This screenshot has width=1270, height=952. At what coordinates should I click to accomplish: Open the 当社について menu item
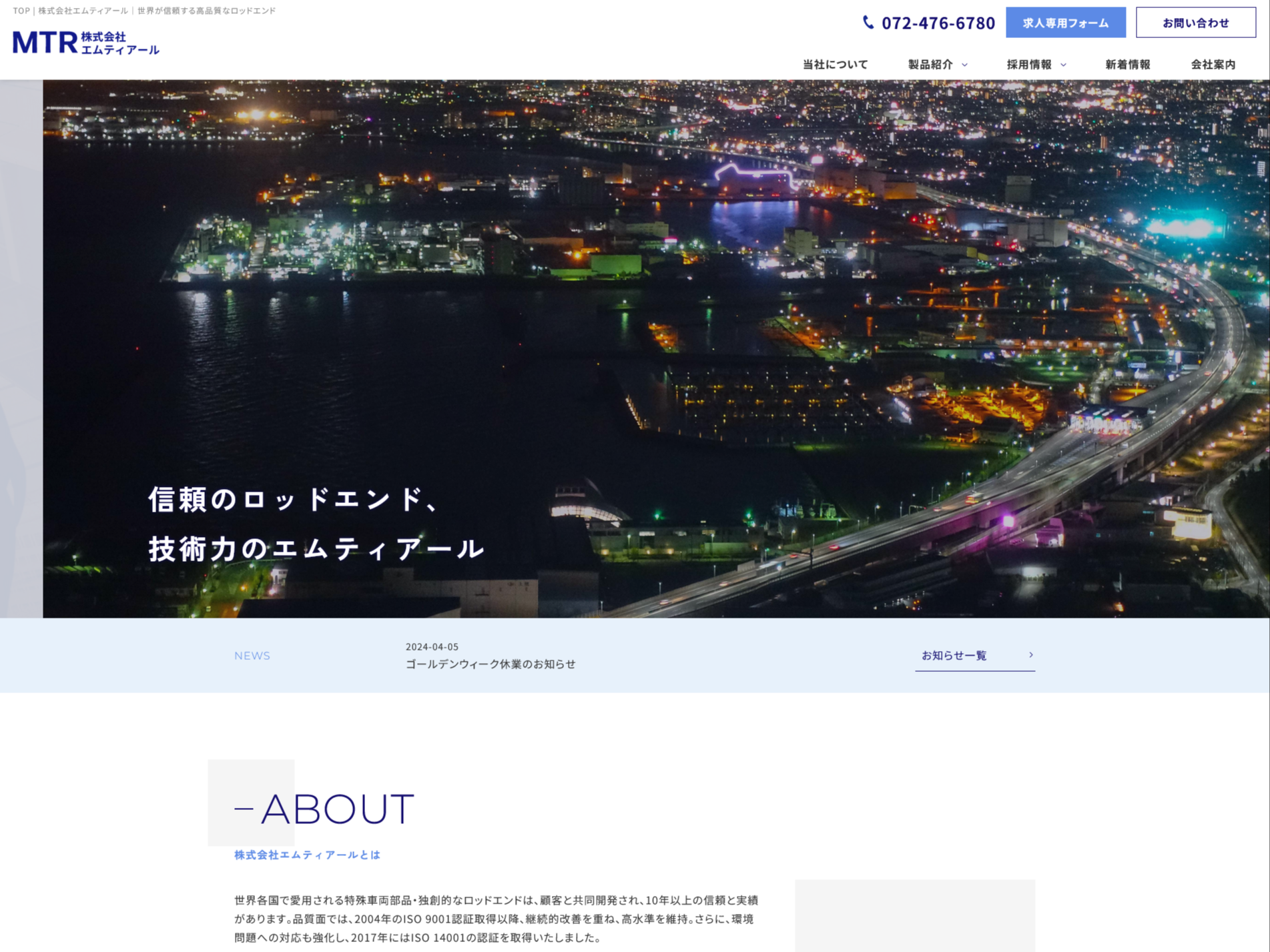click(835, 64)
